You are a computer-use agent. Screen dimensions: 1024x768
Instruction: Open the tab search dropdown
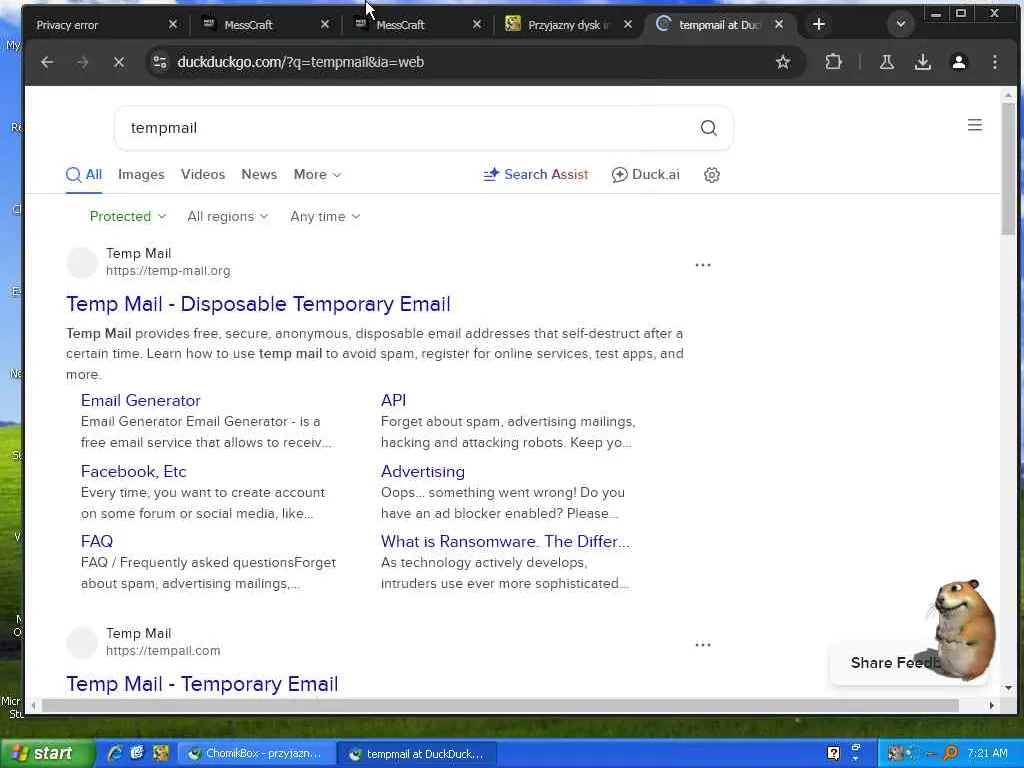click(x=901, y=25)
